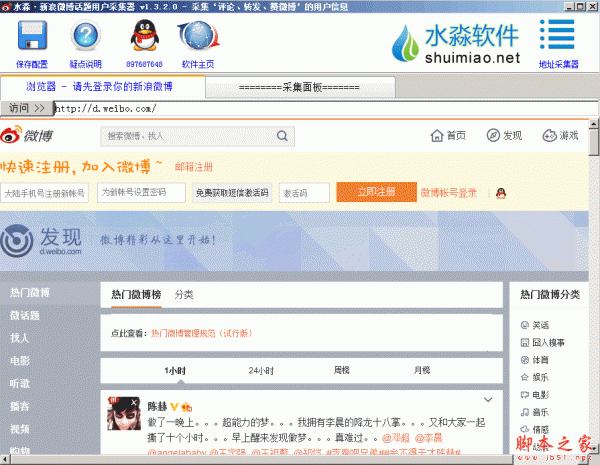
Task: Select 找人 in the left sidebar
Action: (20, 338)
